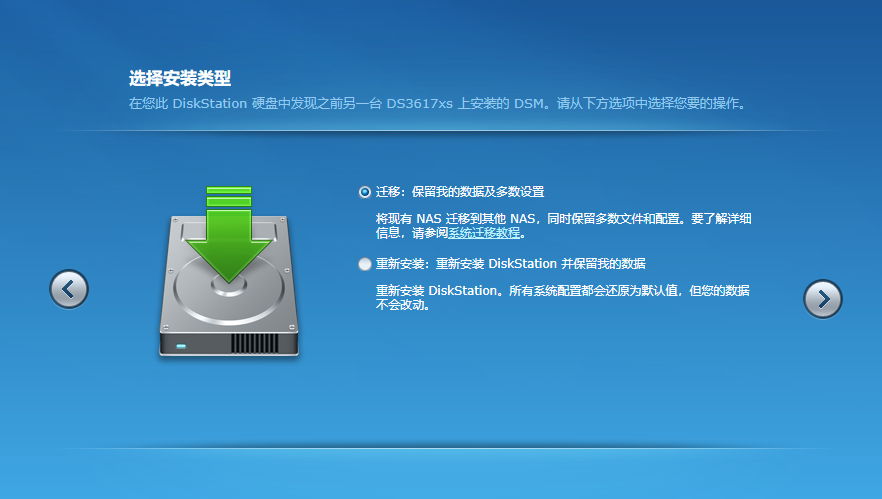Screen dimensions: 882x499
Task: Click the 重新安装 DiskStation 并保留我的数据 label
Action: (511, 264)
